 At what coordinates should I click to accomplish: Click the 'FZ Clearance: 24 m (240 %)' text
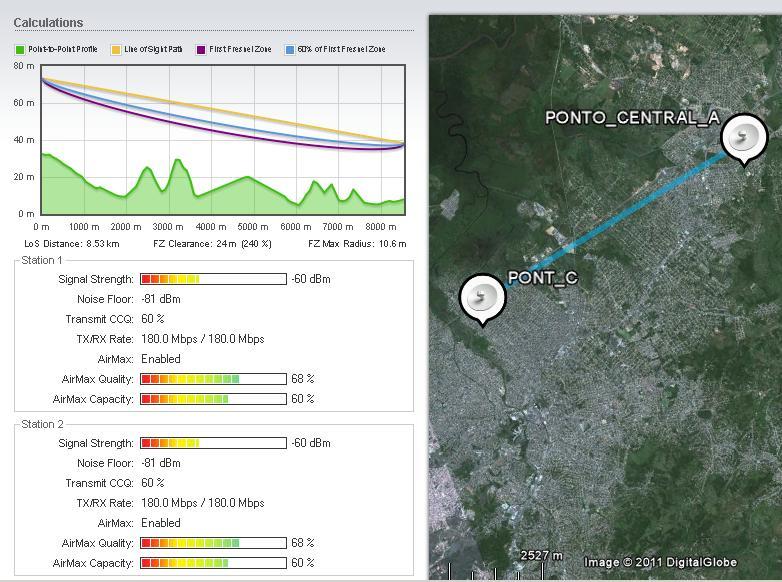tap(212, 244)
